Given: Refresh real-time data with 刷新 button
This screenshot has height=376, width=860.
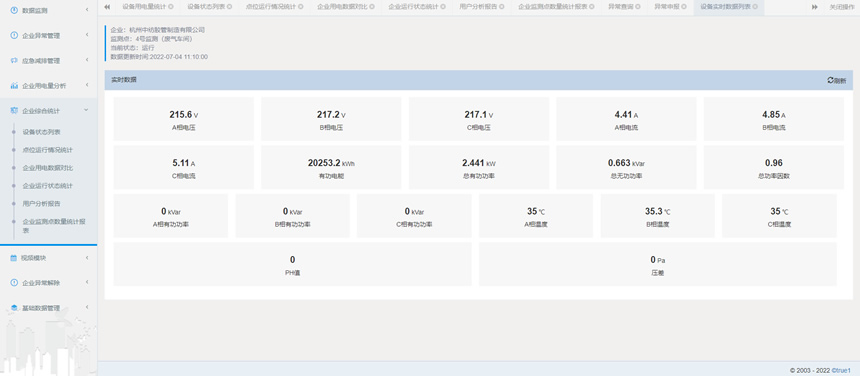Looking at the screenshot, I should click(836, 80).
